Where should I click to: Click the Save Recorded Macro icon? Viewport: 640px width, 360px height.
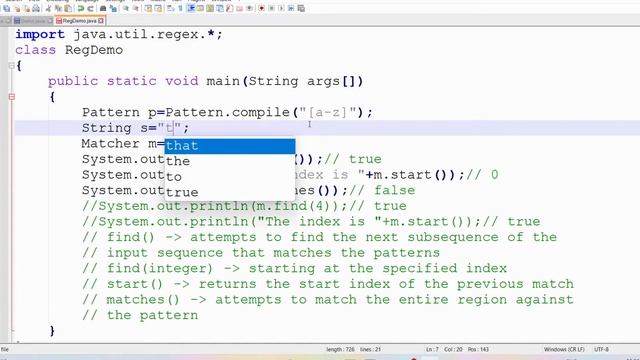(x=301, y=9)
